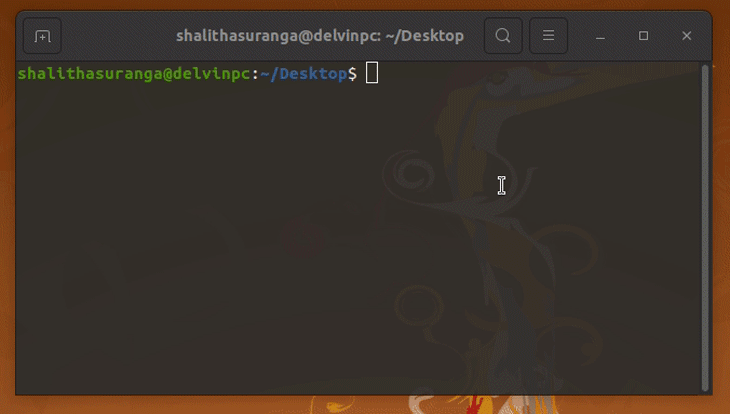This screenshot has width=730, height=414.
Task: Close the terminal window
Action: (x=687, y=36)
